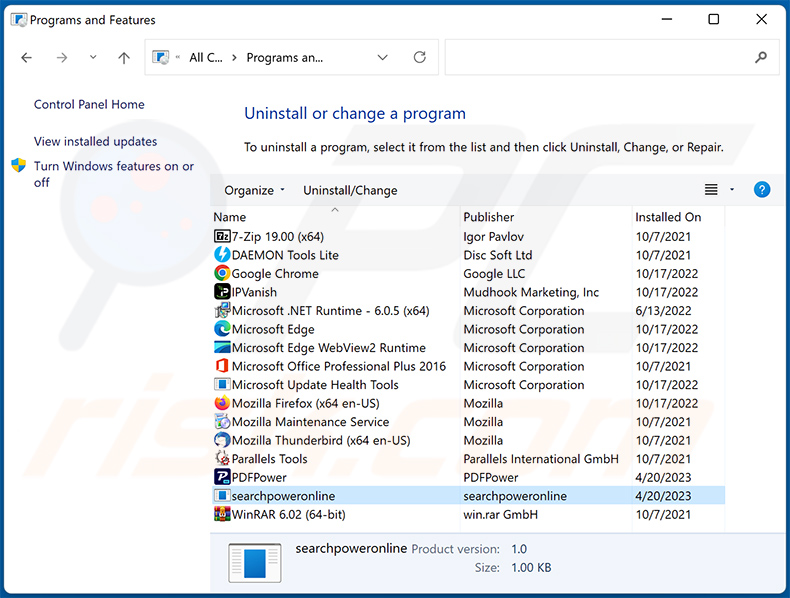Open the recent locations dropdown arrow
The image size is (790, 598).
[x=93, y=57]
